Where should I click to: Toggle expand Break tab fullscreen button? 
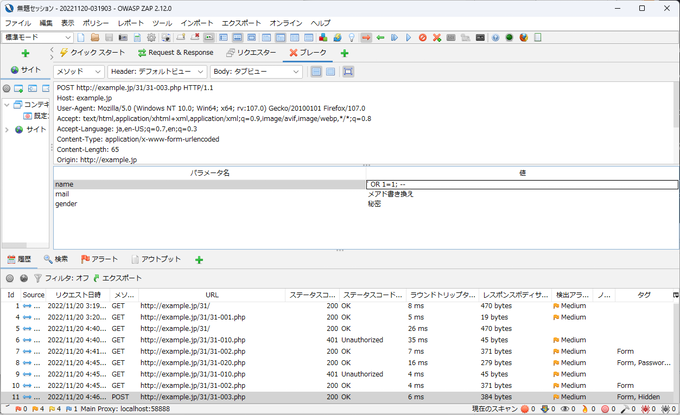point(348,72)
